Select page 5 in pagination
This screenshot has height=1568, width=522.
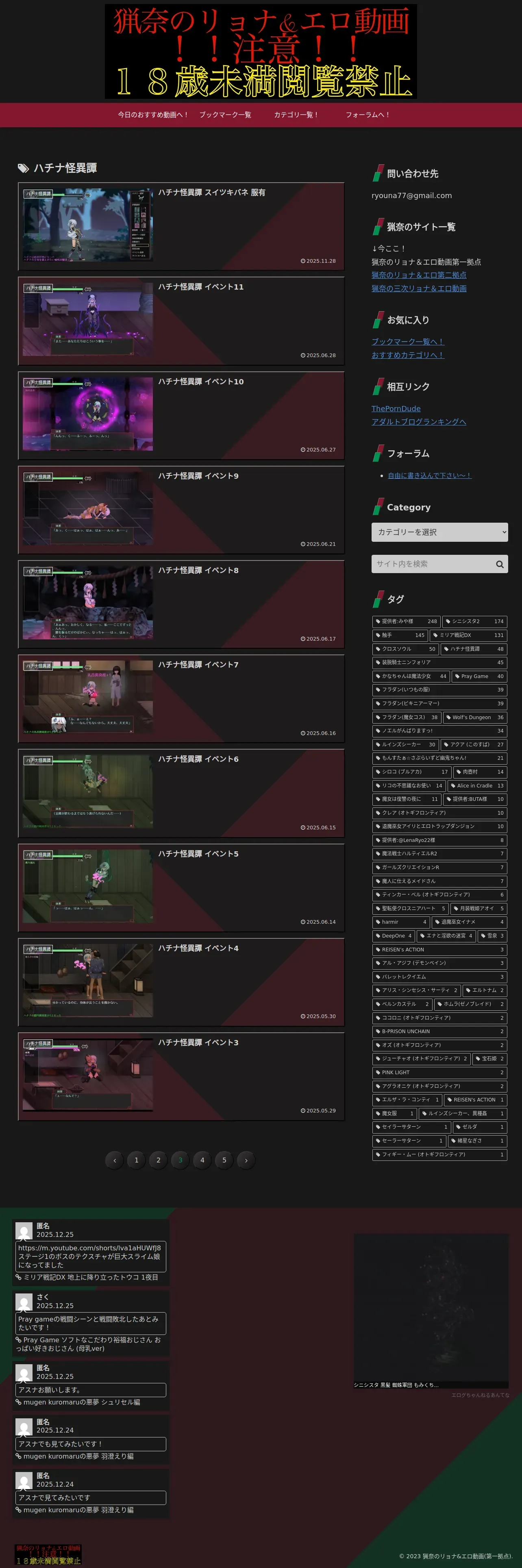coord(224,1160)
